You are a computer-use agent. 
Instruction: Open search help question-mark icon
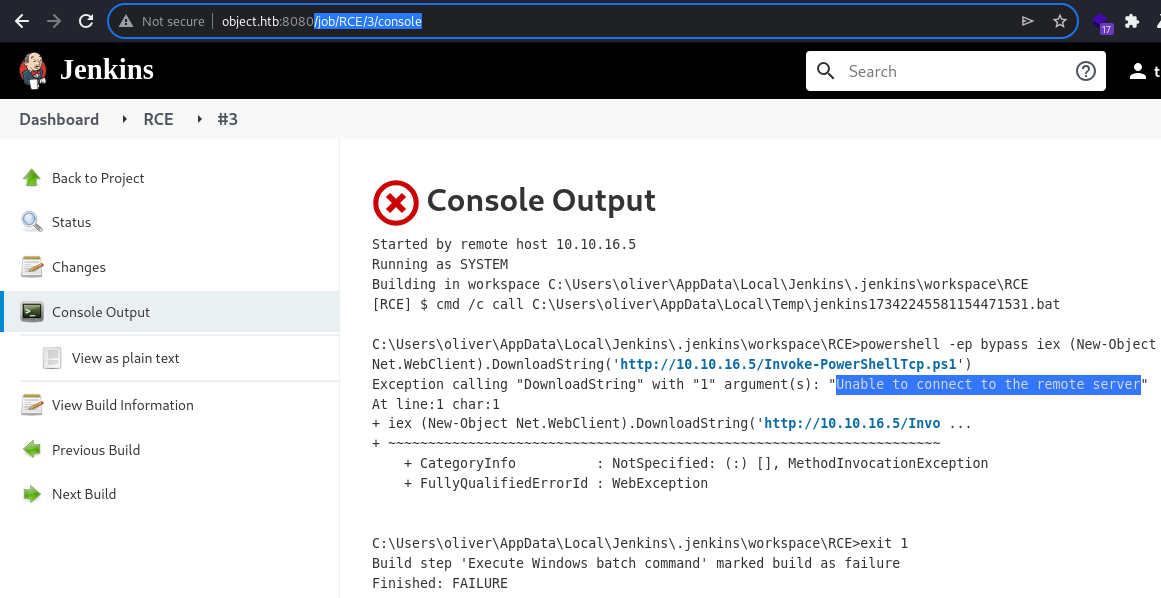point(1085,71)
